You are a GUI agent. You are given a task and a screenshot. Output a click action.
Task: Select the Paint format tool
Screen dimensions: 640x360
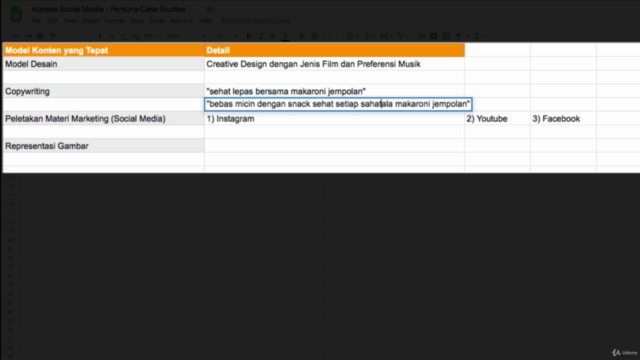(x=52, y=36)
